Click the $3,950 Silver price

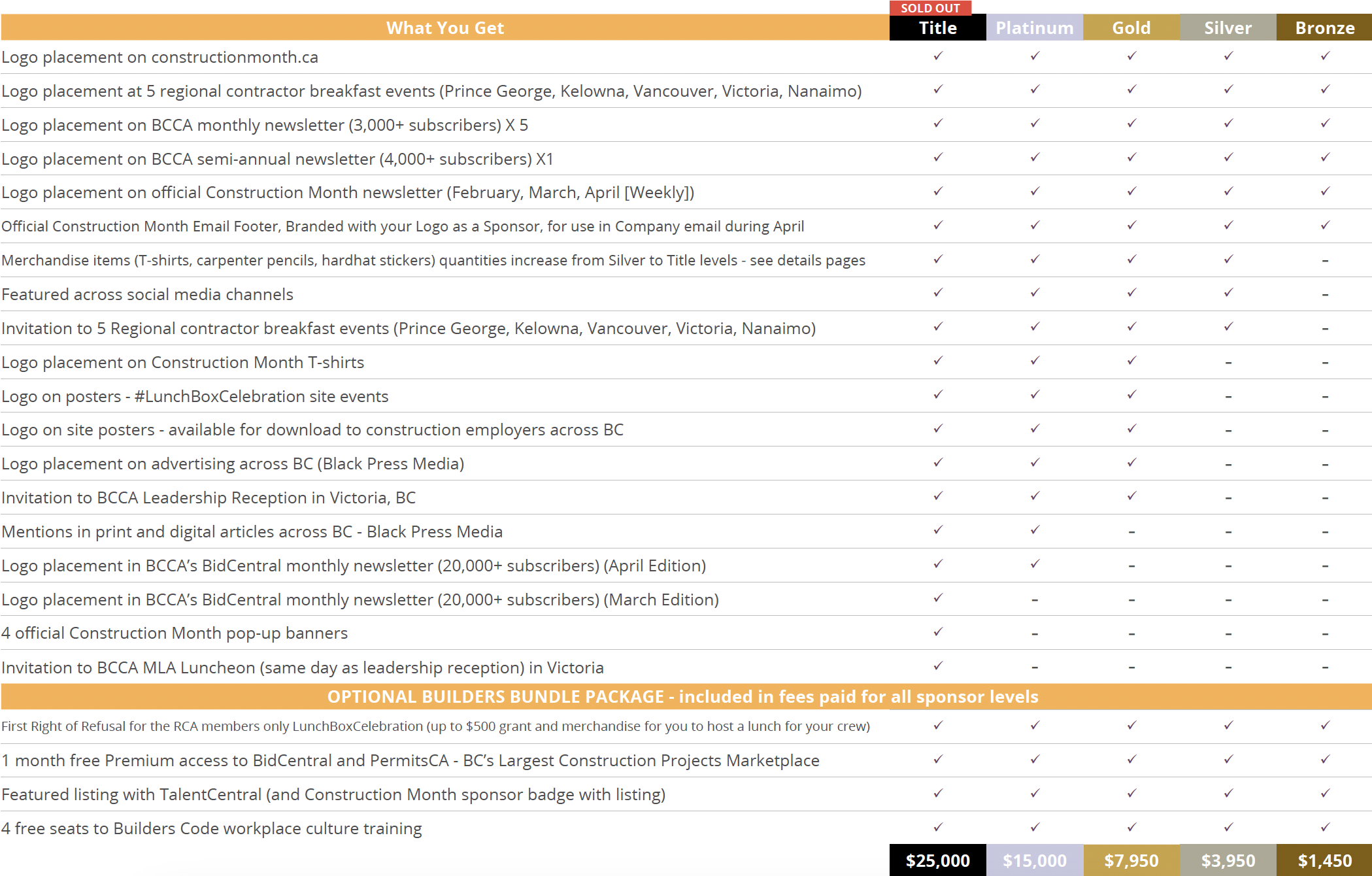click(x=1228, y=860)
